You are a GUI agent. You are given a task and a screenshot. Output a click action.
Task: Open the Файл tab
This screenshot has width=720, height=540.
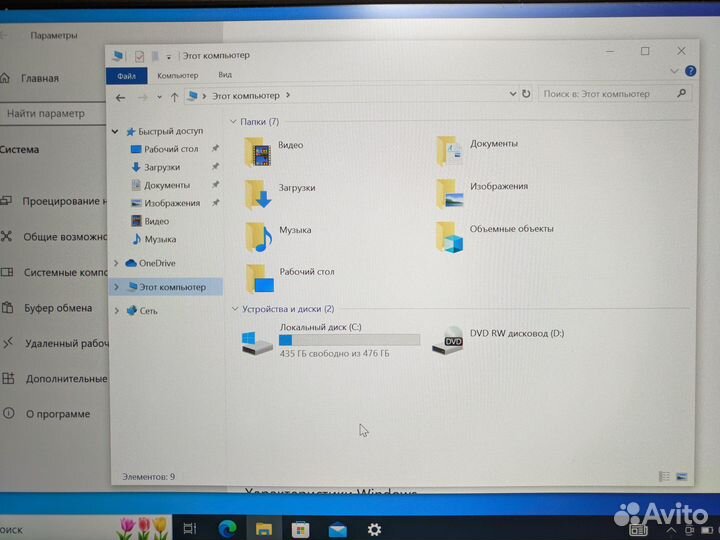126,76
